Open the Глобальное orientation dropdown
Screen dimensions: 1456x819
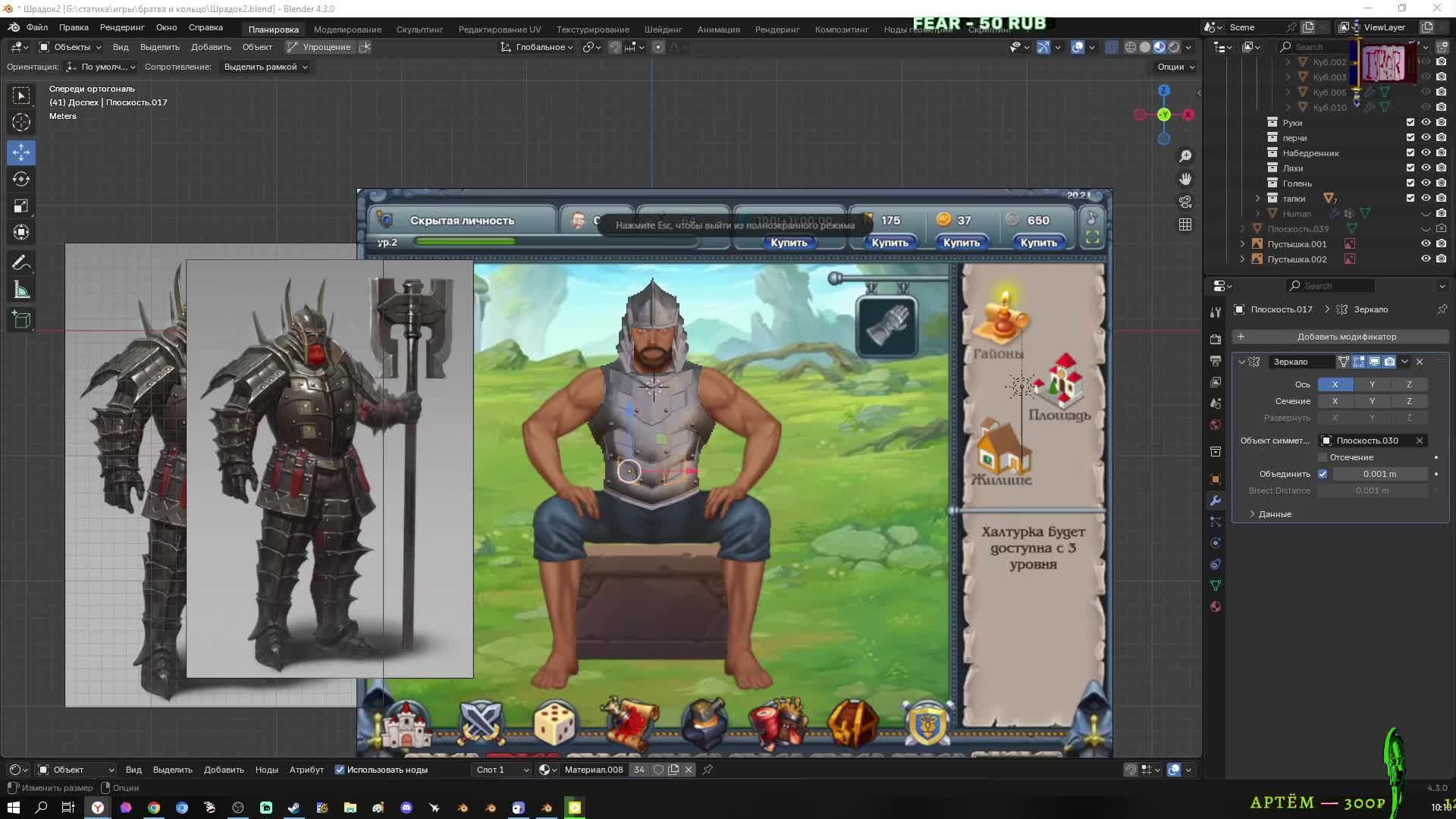[x=537, y=47]
